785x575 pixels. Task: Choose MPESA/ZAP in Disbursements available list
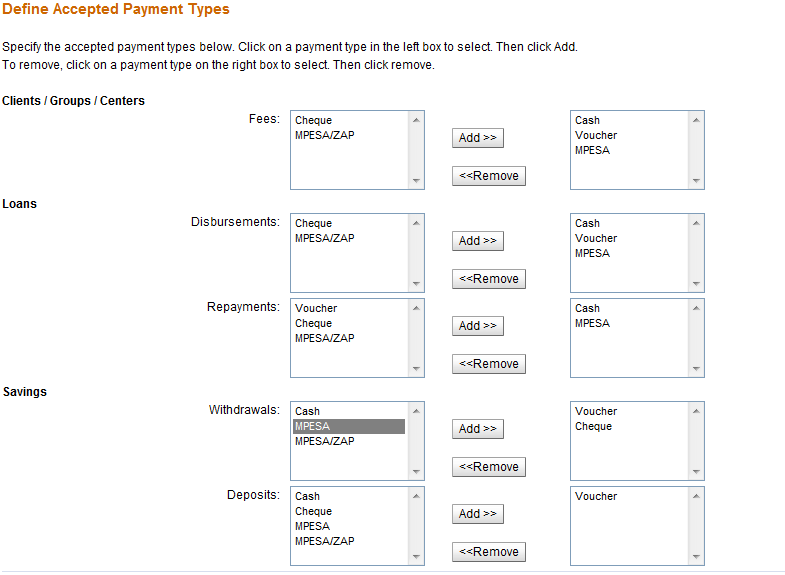(x=325, y=239)
